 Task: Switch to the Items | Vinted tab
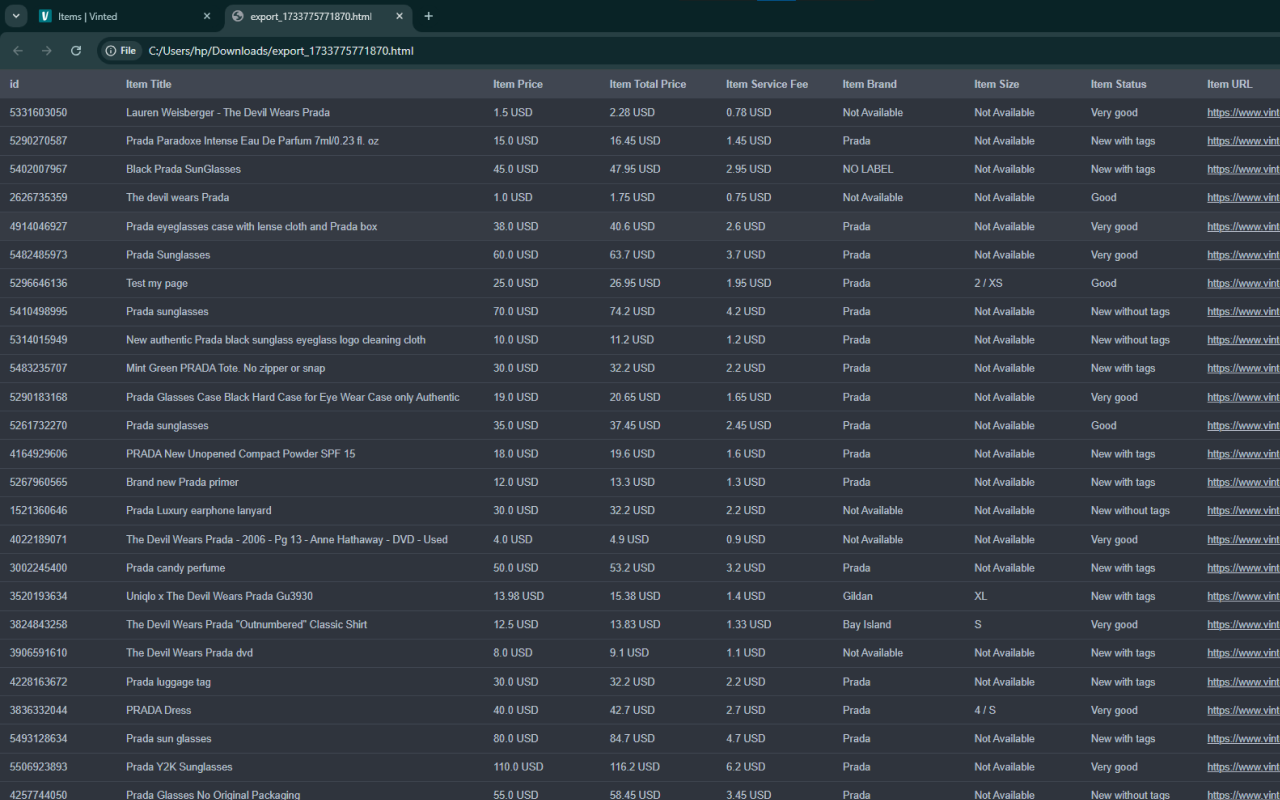pos(125,16)
